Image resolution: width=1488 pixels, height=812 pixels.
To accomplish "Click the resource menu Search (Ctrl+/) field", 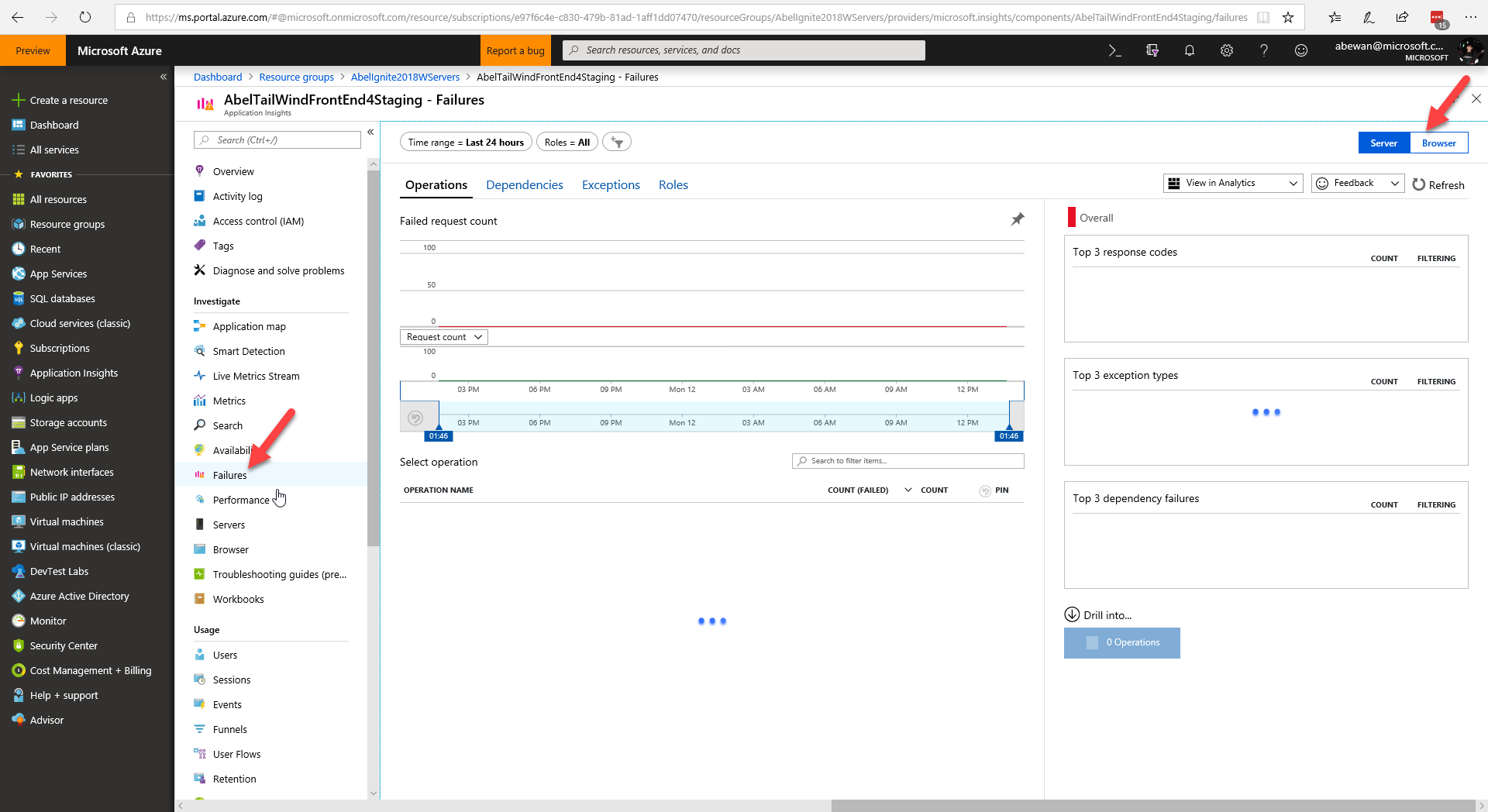I will (277, 139).
